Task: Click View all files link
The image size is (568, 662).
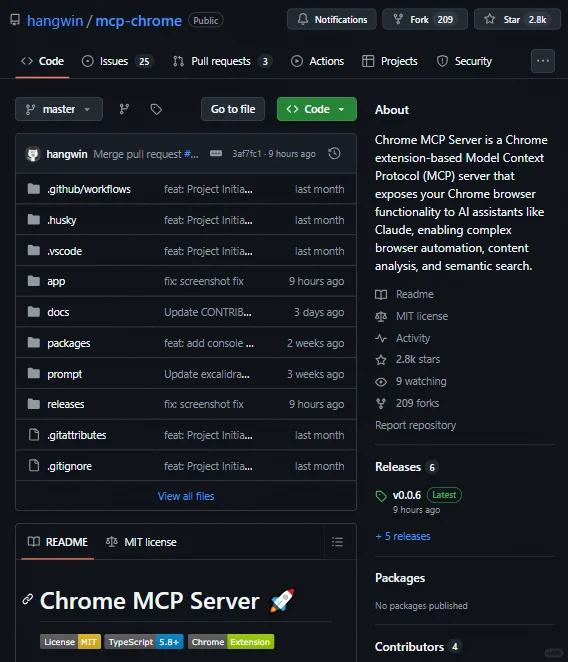Action: point(186,496)
